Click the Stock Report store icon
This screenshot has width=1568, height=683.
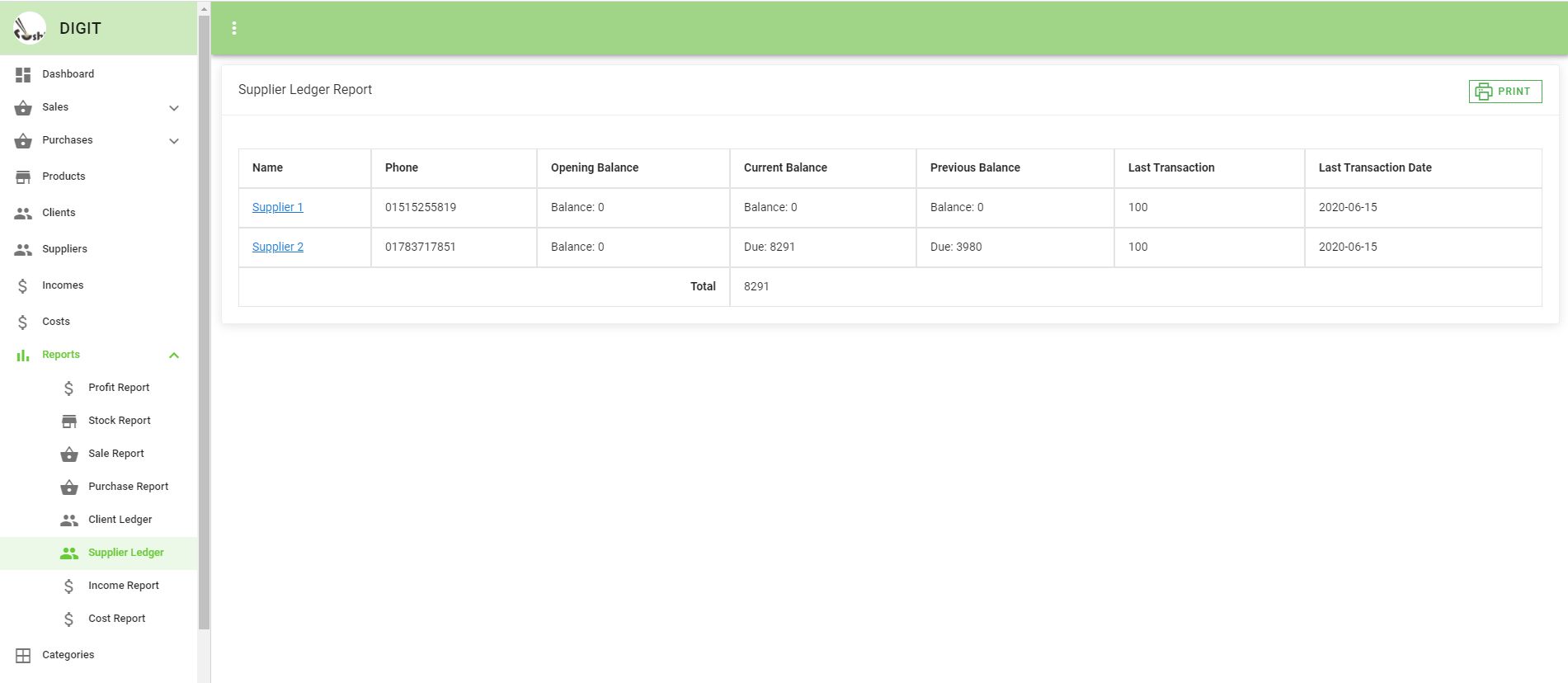[69, 421]
